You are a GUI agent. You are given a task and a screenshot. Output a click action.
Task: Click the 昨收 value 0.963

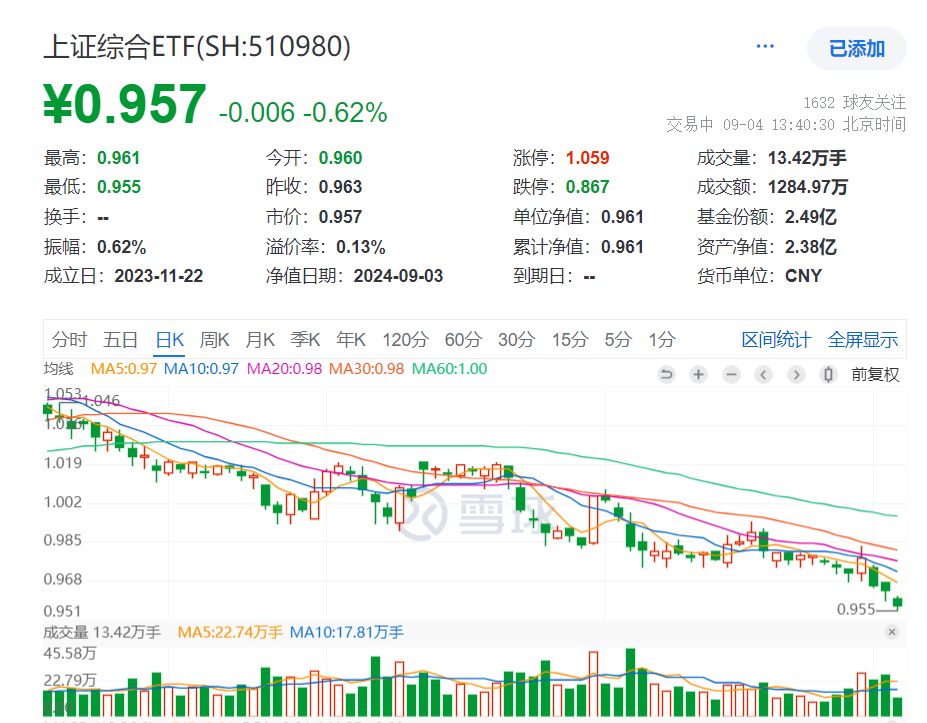[341, 187]
